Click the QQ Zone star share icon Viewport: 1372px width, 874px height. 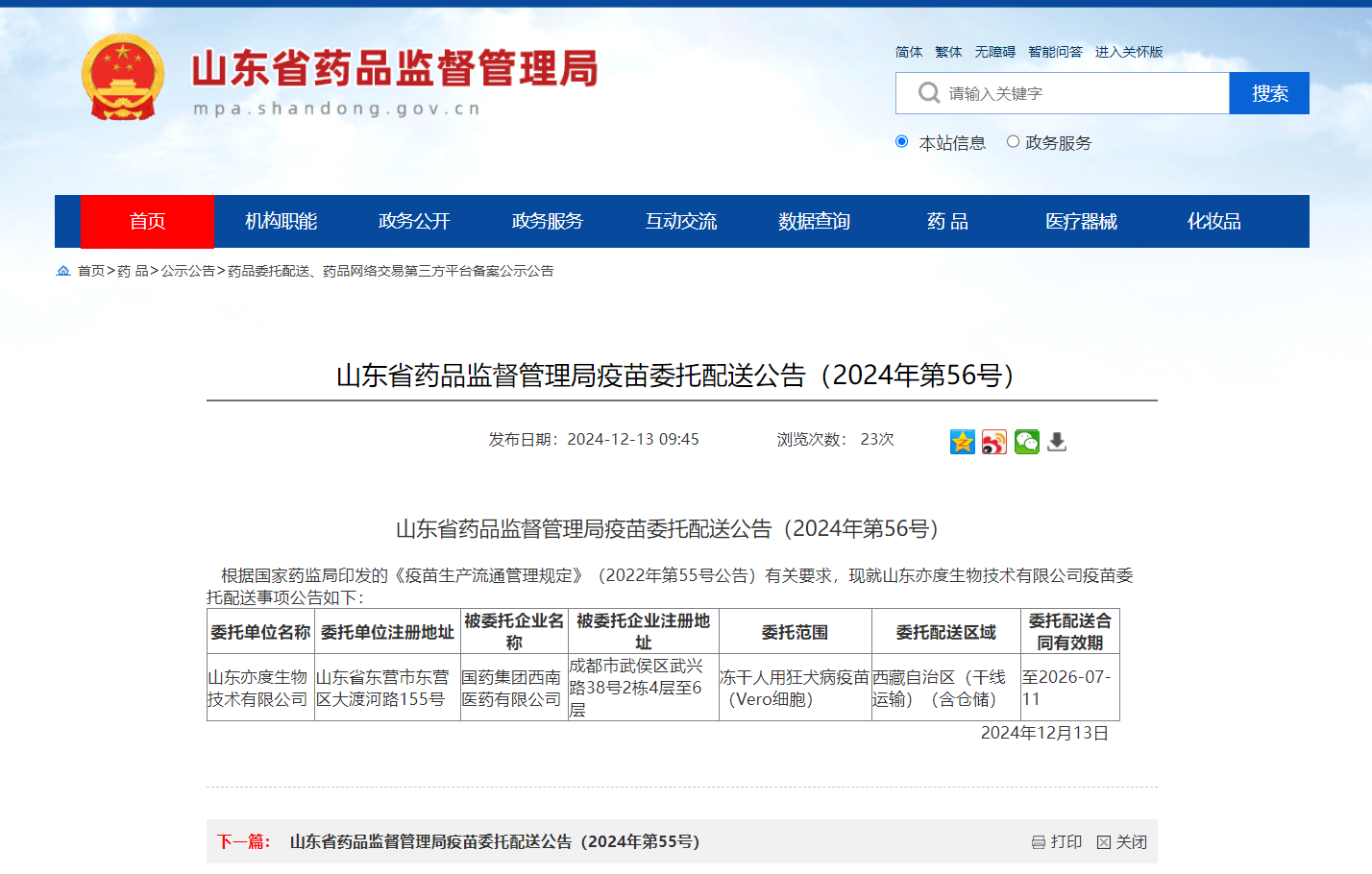coord(962,442)
